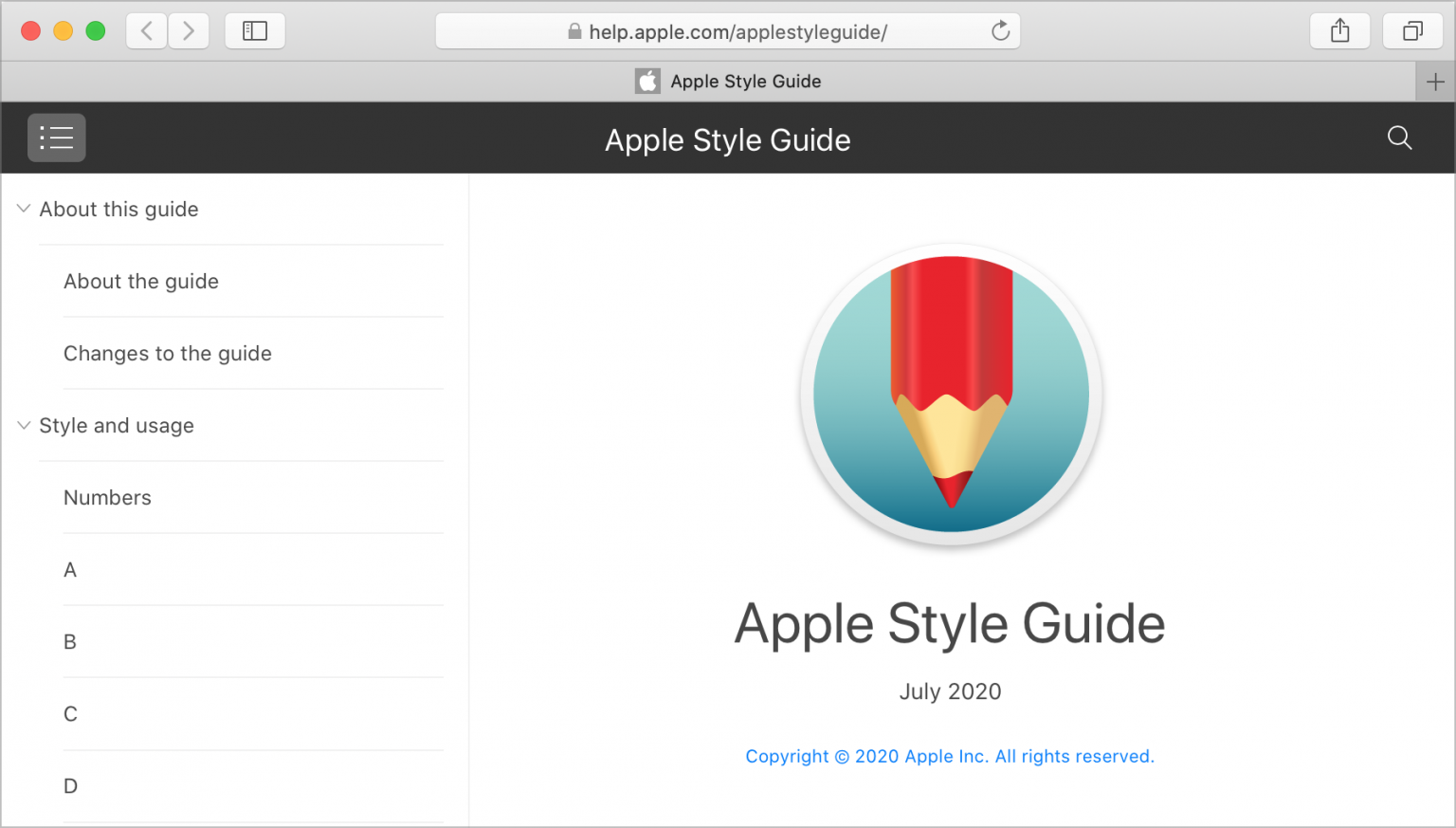1456x828 pixels.
Task: Close the window with the red button
Action: [30, 31]
